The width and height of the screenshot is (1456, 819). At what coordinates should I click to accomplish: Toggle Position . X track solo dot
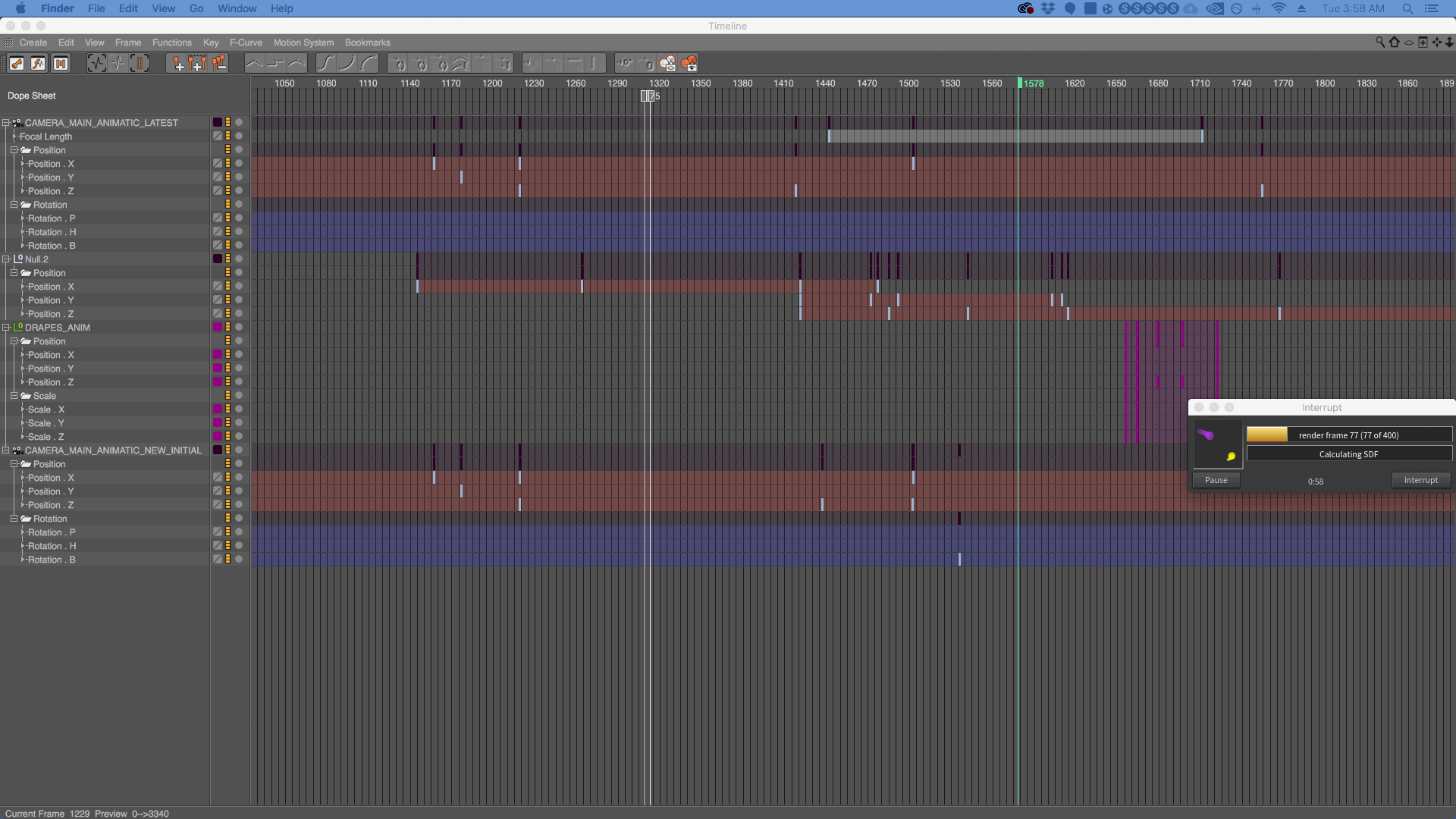click(239, 164)
